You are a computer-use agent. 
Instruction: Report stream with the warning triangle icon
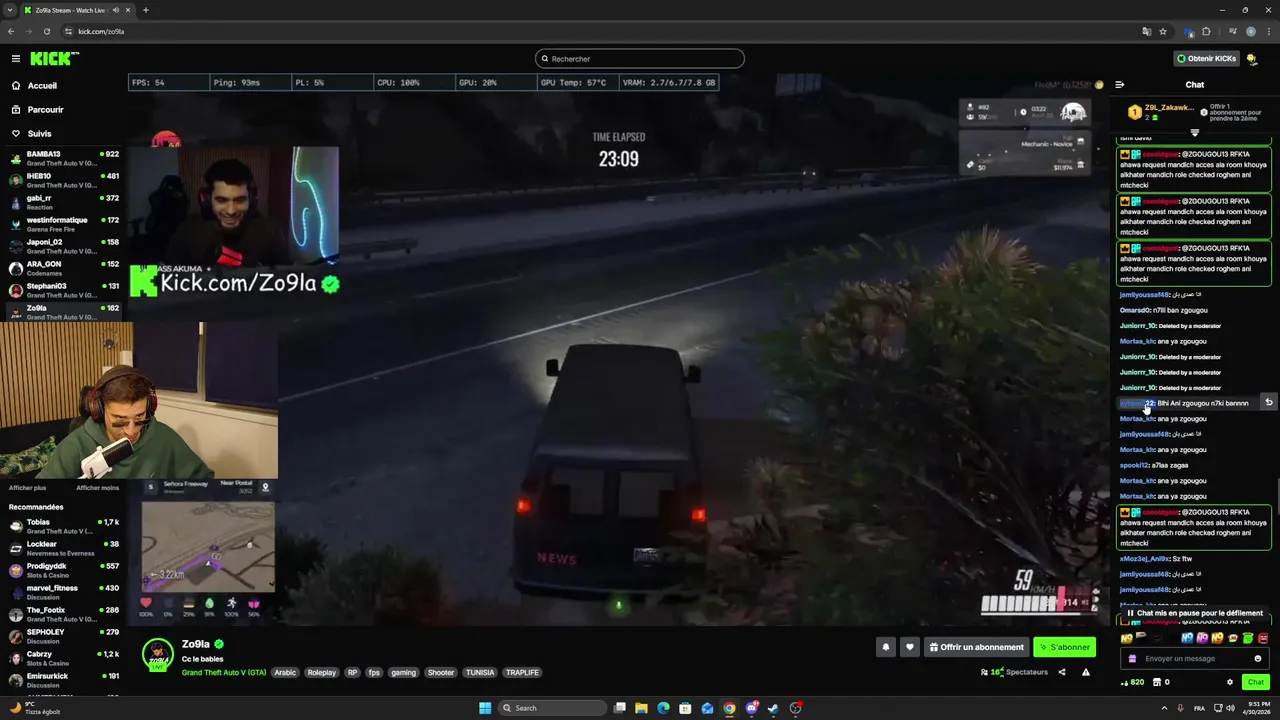click(1086, 672)
